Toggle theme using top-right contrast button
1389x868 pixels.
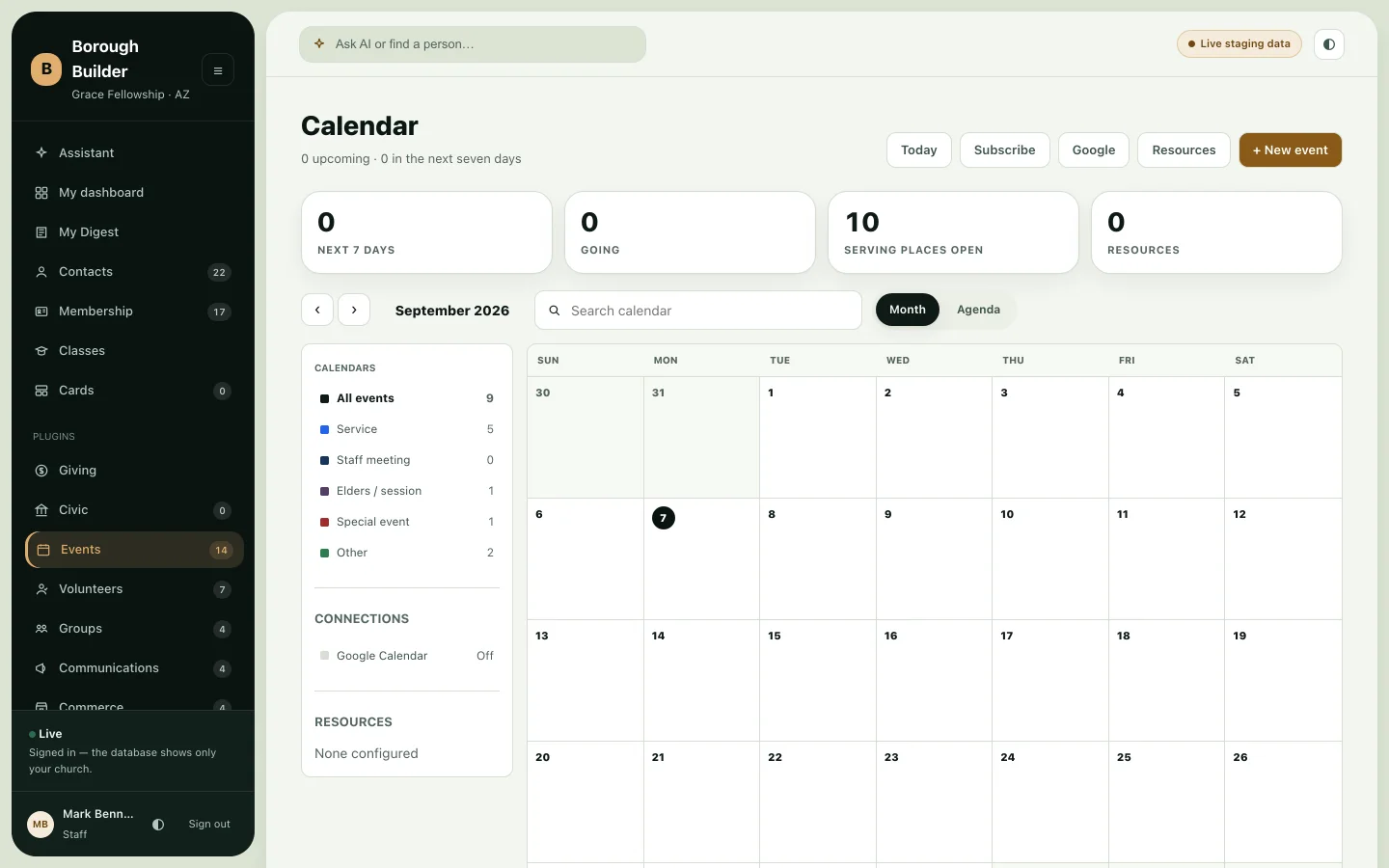click(x=1329, y=44)
